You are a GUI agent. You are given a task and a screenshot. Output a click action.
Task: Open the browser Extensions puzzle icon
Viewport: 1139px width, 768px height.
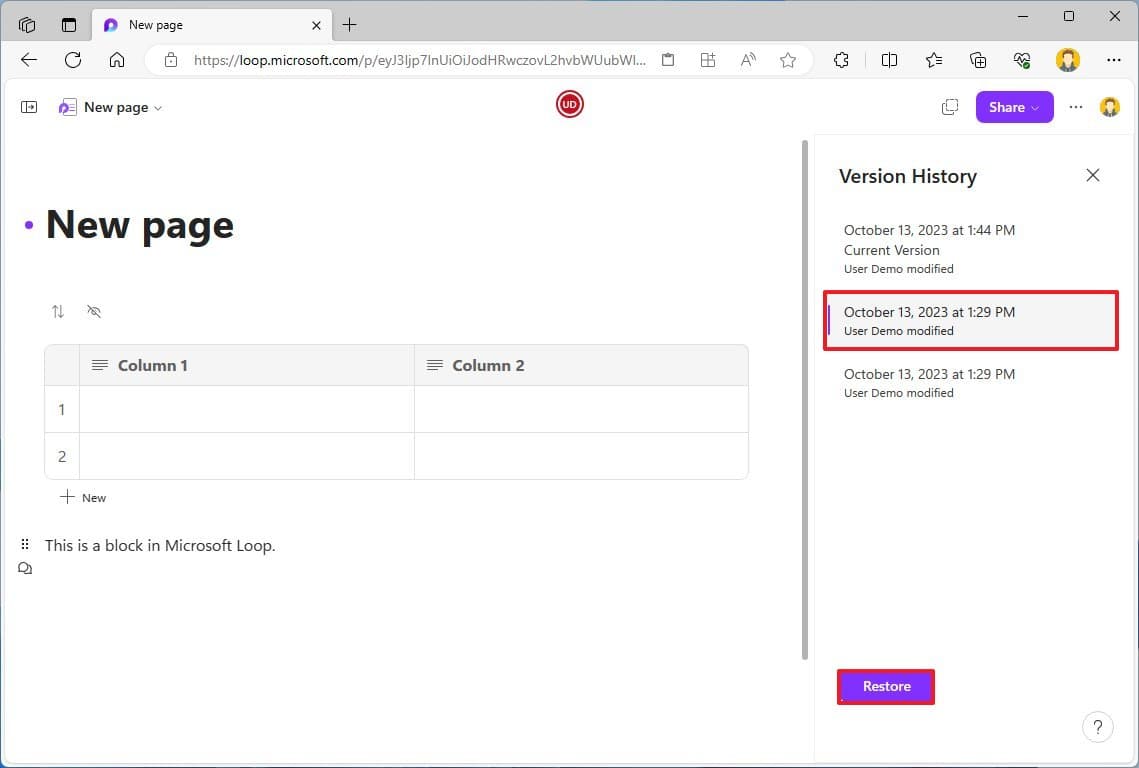tap(841, 60)
